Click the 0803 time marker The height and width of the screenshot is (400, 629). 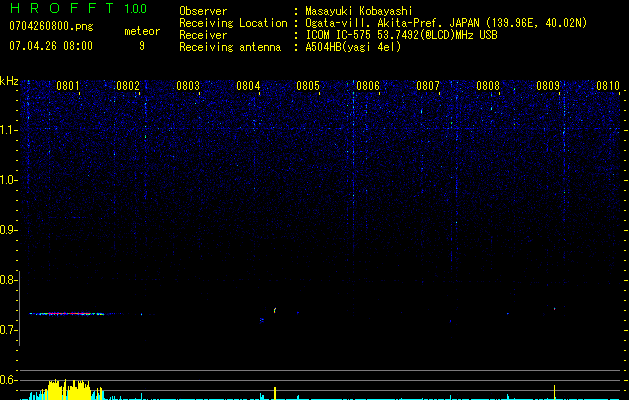(188, 86)
